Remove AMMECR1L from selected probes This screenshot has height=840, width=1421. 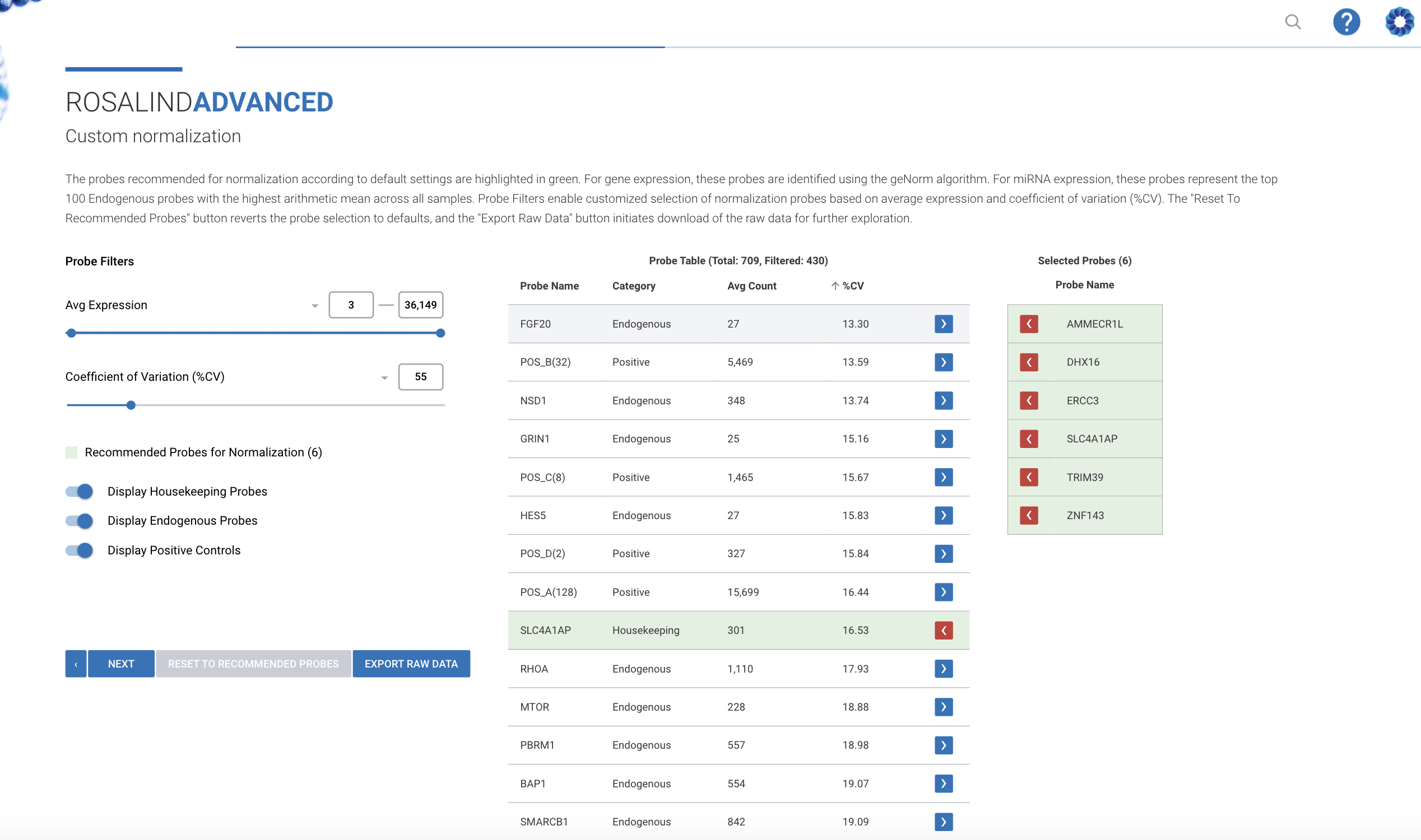pos(1029,324)
